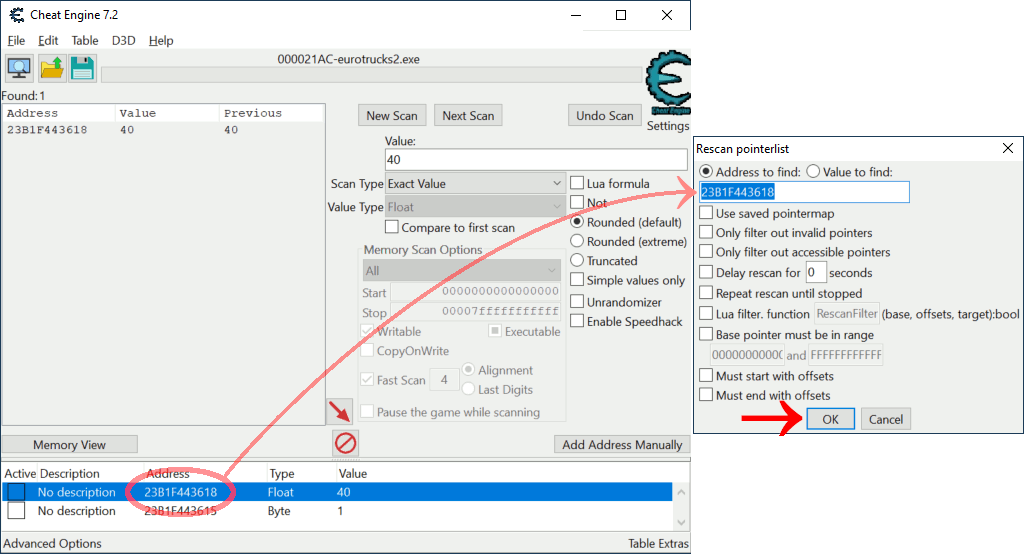Cancel the Rescan pointerlist dialog
This screenshot has width=1024, height=554.
[886, 419]
